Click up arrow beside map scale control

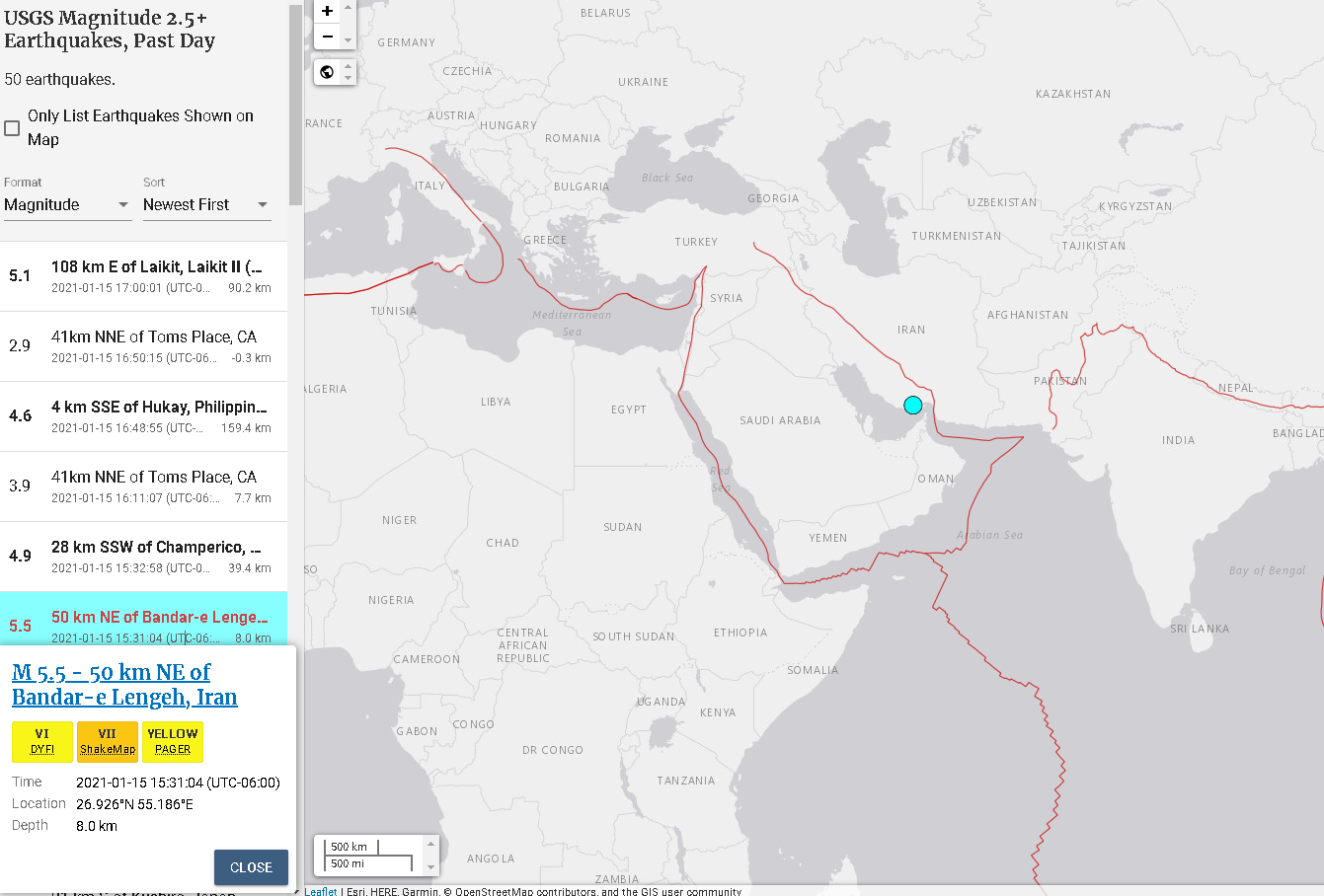(430, 844)
